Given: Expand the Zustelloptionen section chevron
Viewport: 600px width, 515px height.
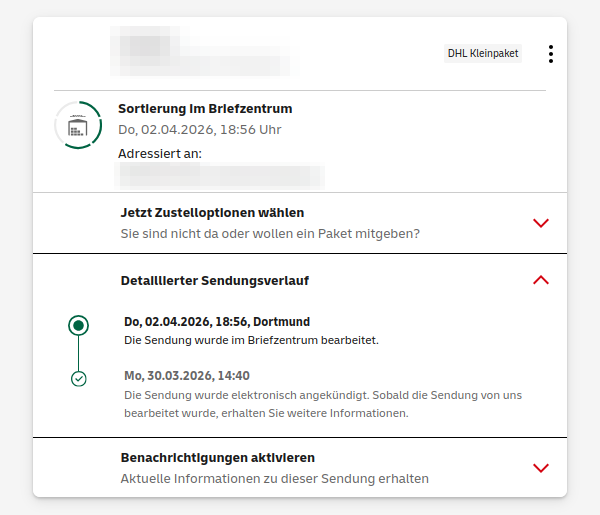Looking at the screenshot, I should [541, 223].
